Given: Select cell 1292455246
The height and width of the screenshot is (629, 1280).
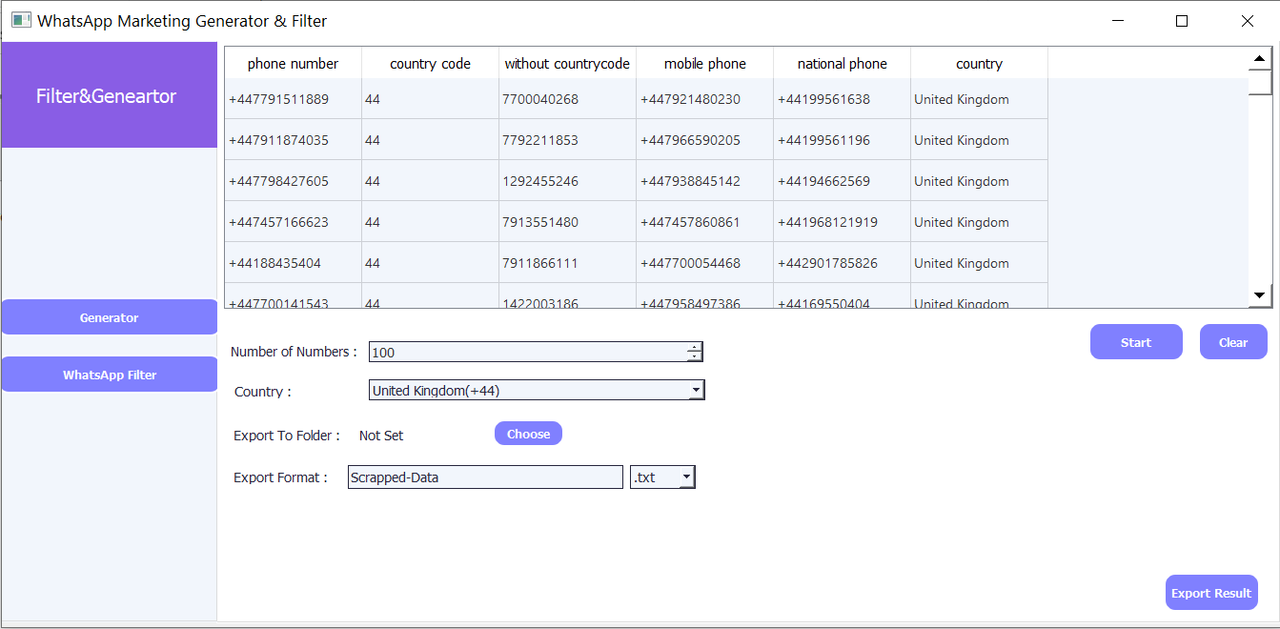Looking at the screenshot, I should 567,181.
